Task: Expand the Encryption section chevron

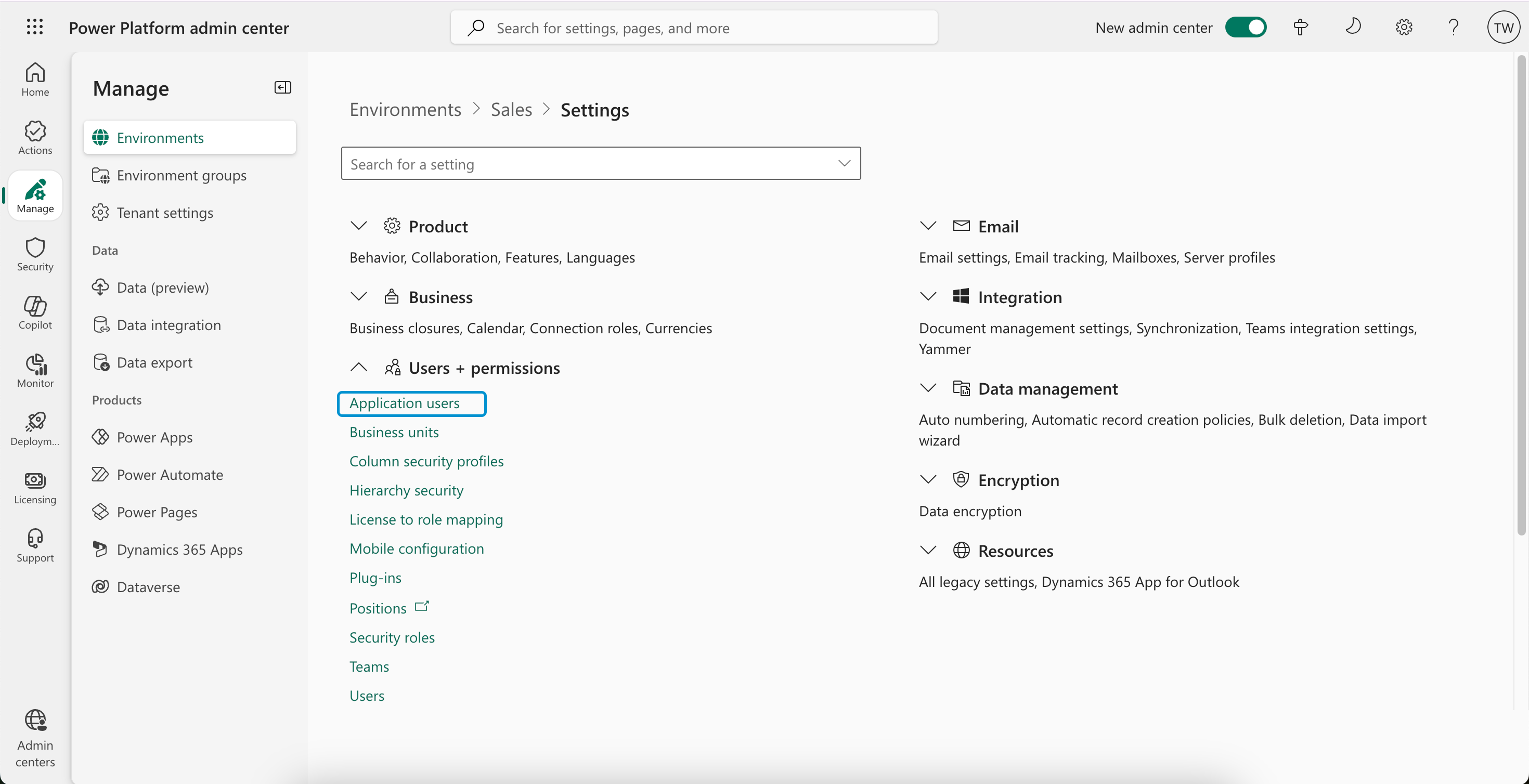Action: point(928,479)
